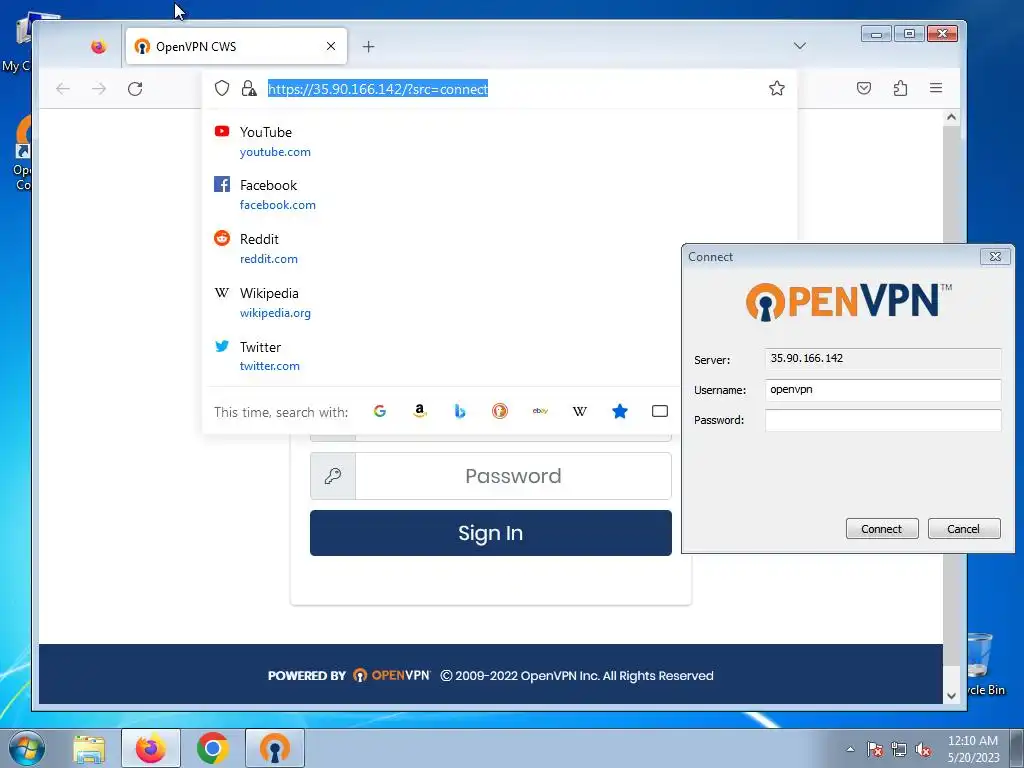Click Connect button in OpenVPN dialog
Image resolution: width=1024 pixels, height=768 pixels.
tap(882, 528)
